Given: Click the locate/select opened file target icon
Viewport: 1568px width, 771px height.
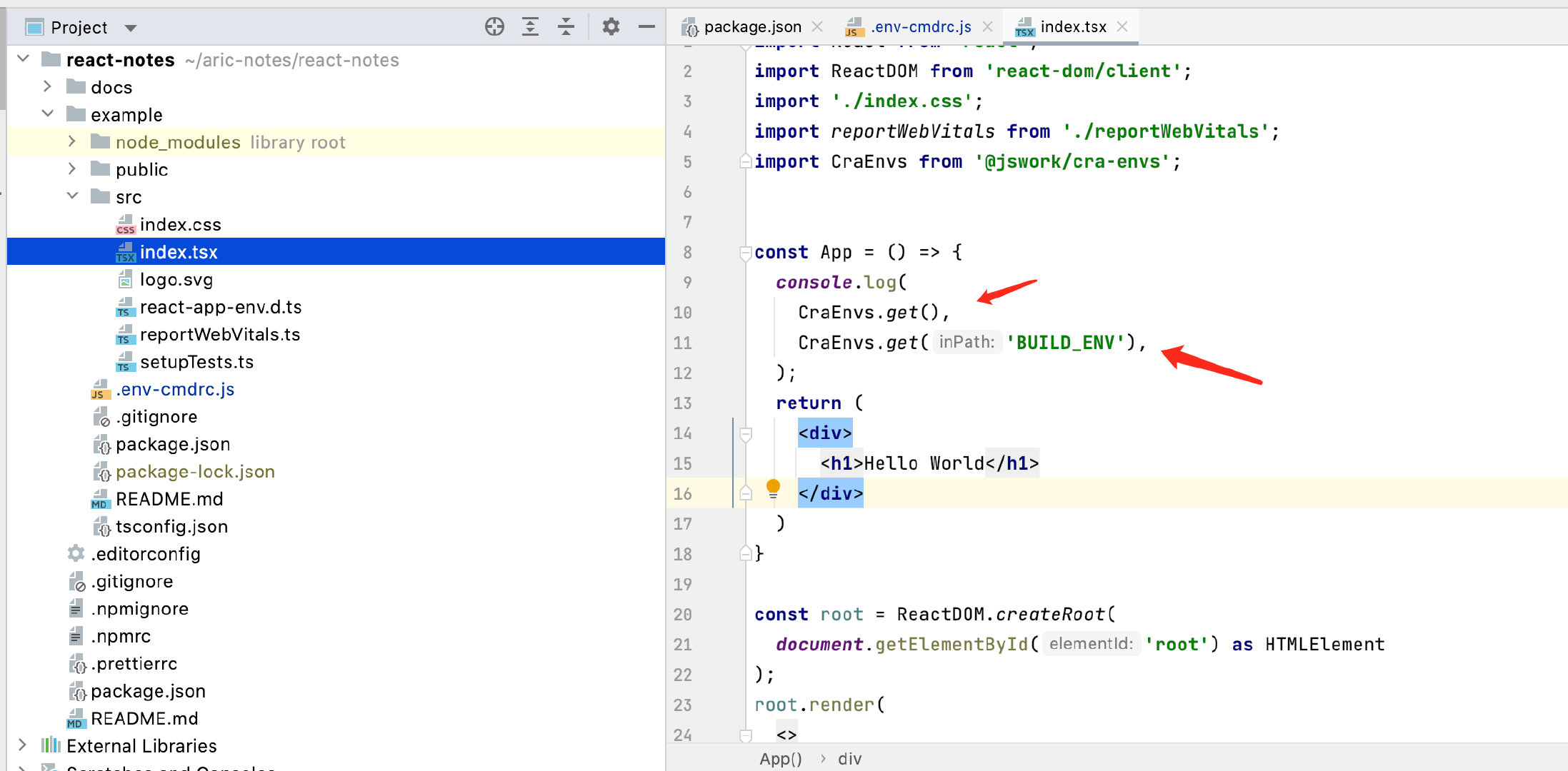Looking at the screenshot, I should point(494,27).
